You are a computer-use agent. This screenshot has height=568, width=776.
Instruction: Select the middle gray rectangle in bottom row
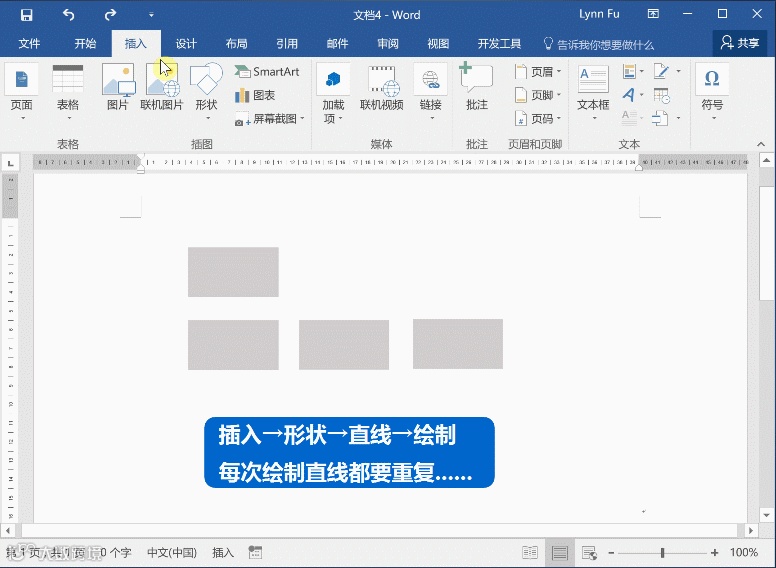[x=344, y=345]
